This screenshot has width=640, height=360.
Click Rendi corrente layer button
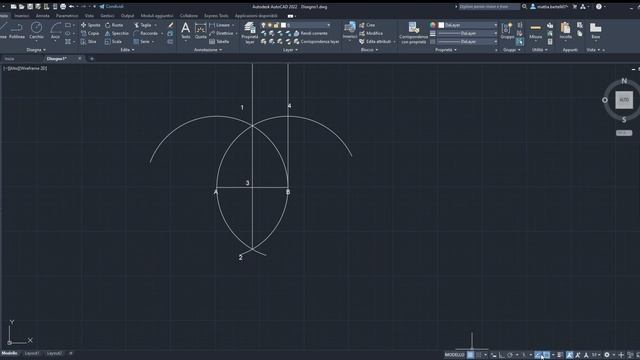click(x=311, y=33)
